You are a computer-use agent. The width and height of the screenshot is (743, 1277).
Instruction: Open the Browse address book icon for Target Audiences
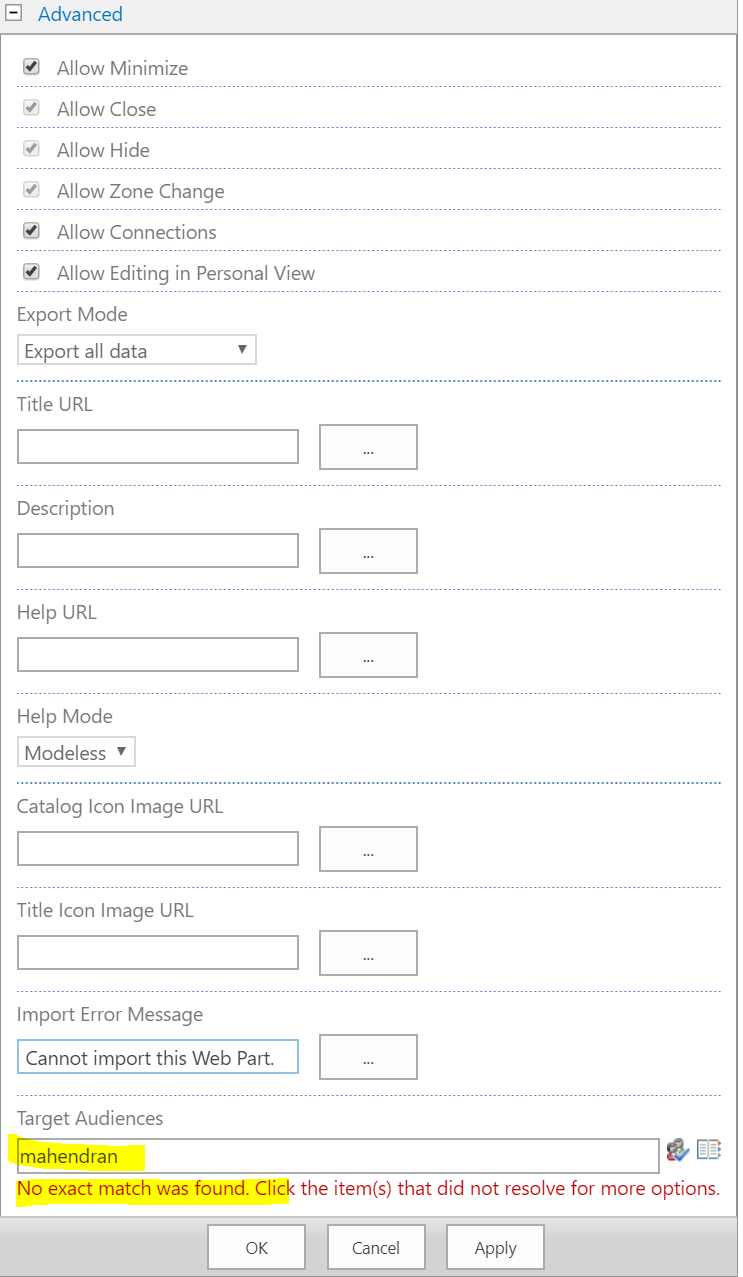[x=709, y=1151]
